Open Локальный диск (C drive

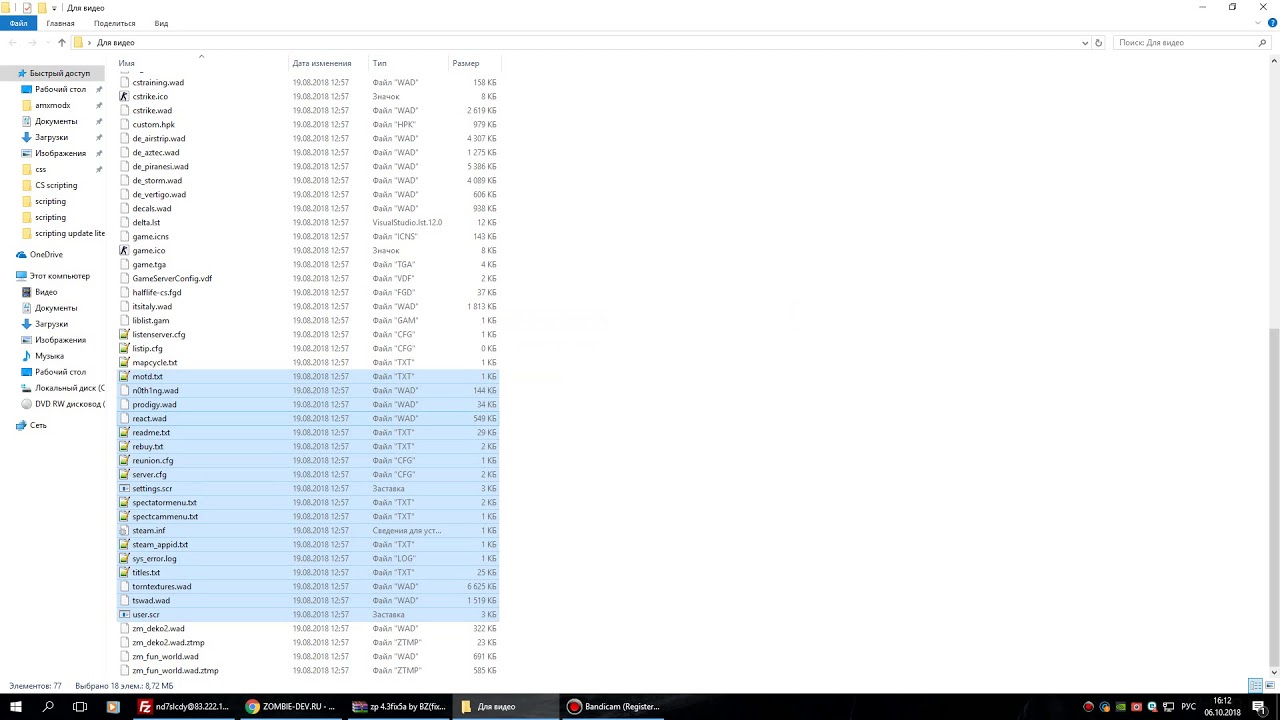point(69,388)
